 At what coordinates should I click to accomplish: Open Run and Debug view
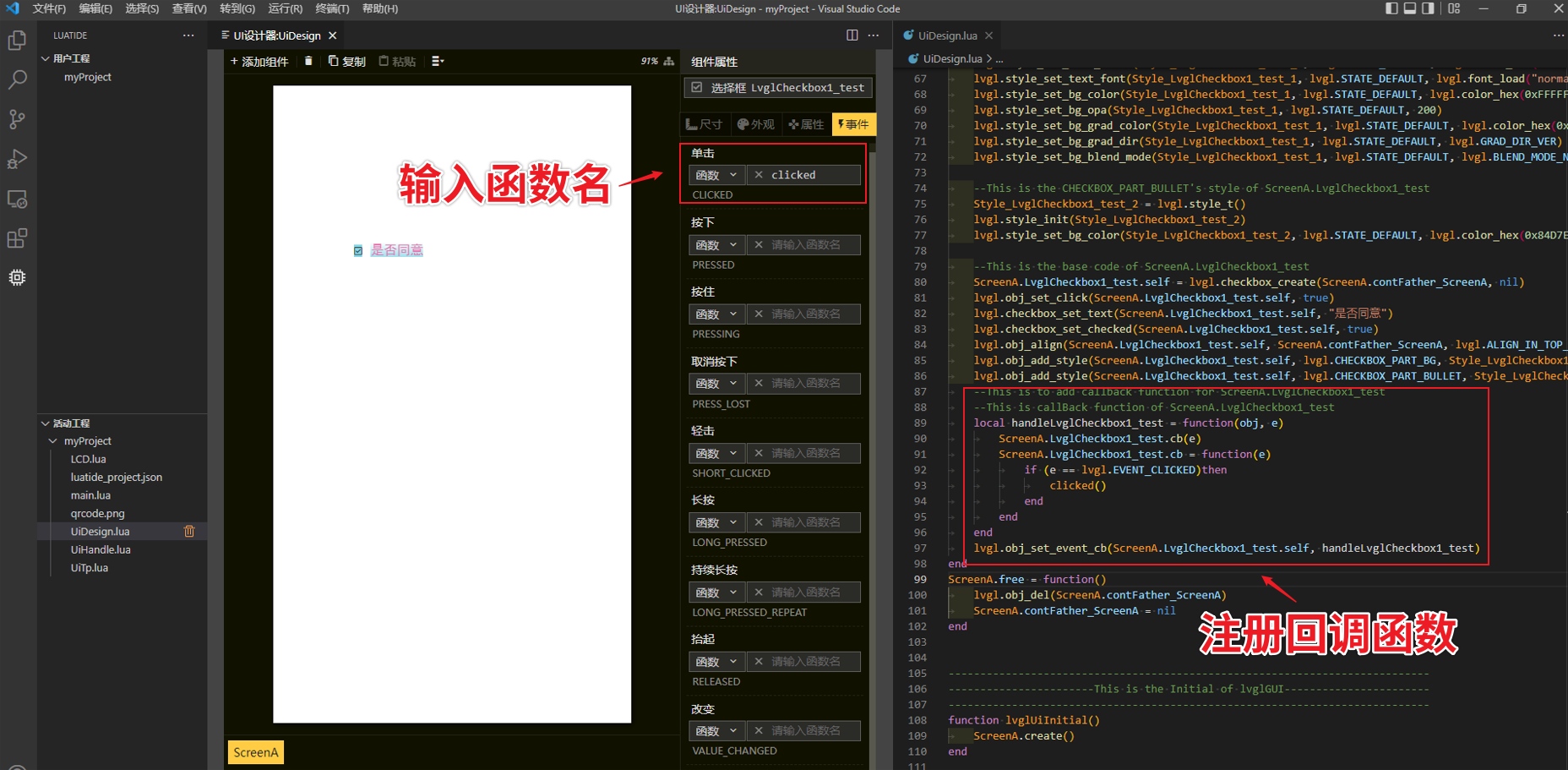click(17, 159)
